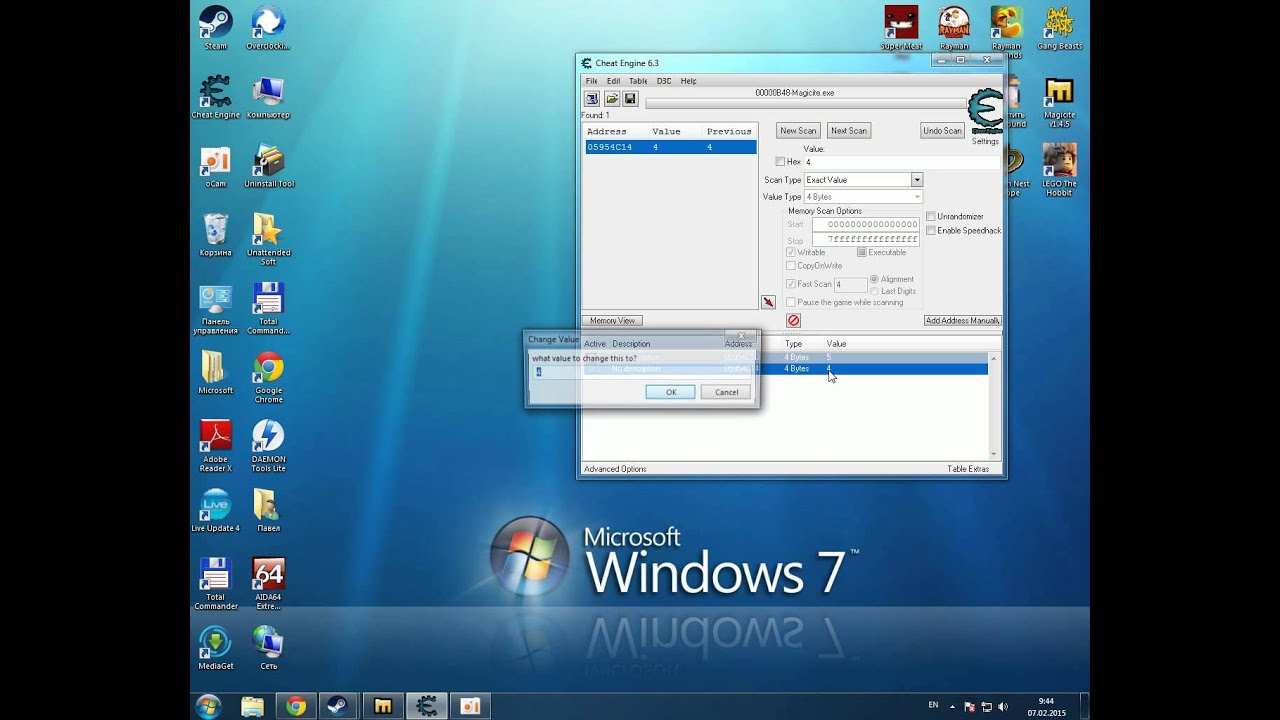Open the Table menu
The image size is (1280, 720).
[x=638, y=81]
